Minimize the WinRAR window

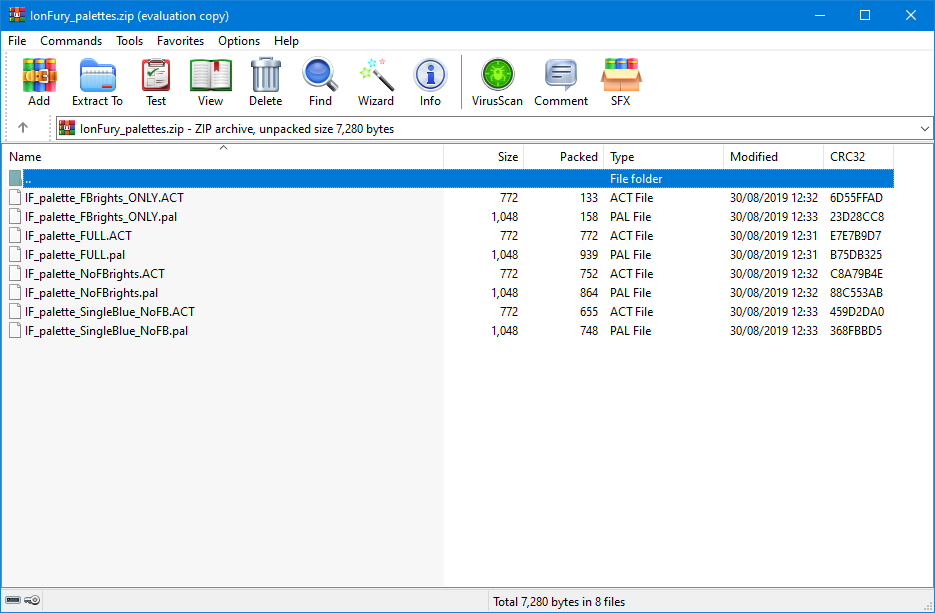coord(820,16)
